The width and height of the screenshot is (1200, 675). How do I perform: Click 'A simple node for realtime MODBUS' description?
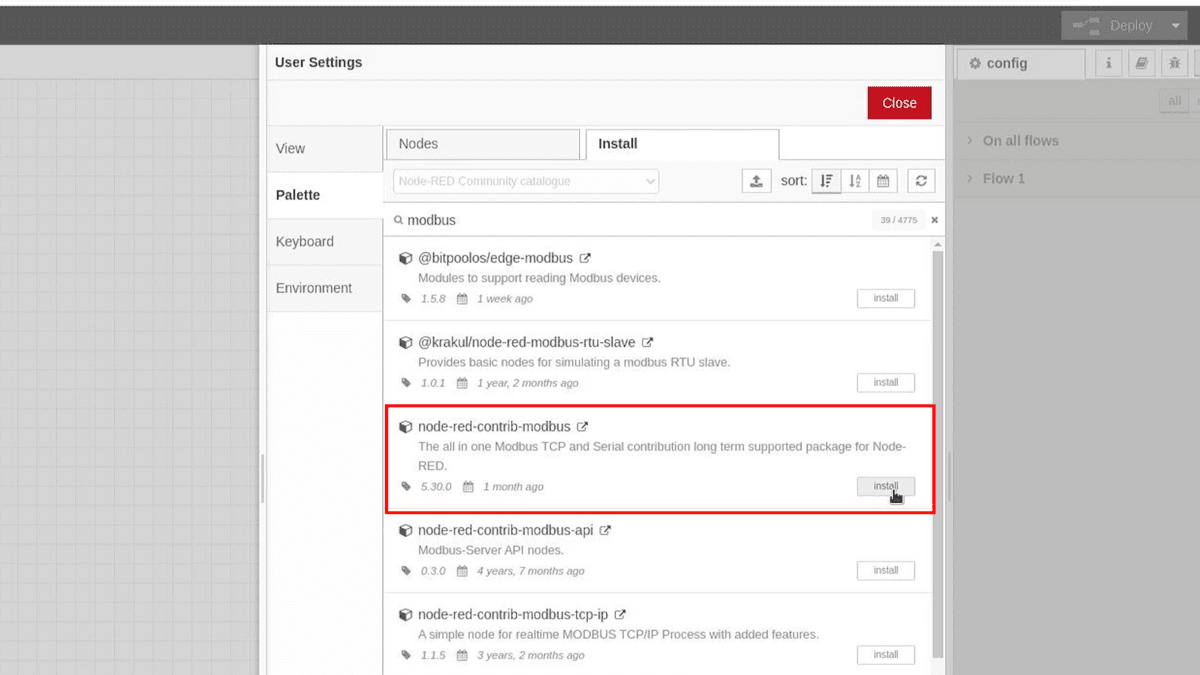coord(618,634)
